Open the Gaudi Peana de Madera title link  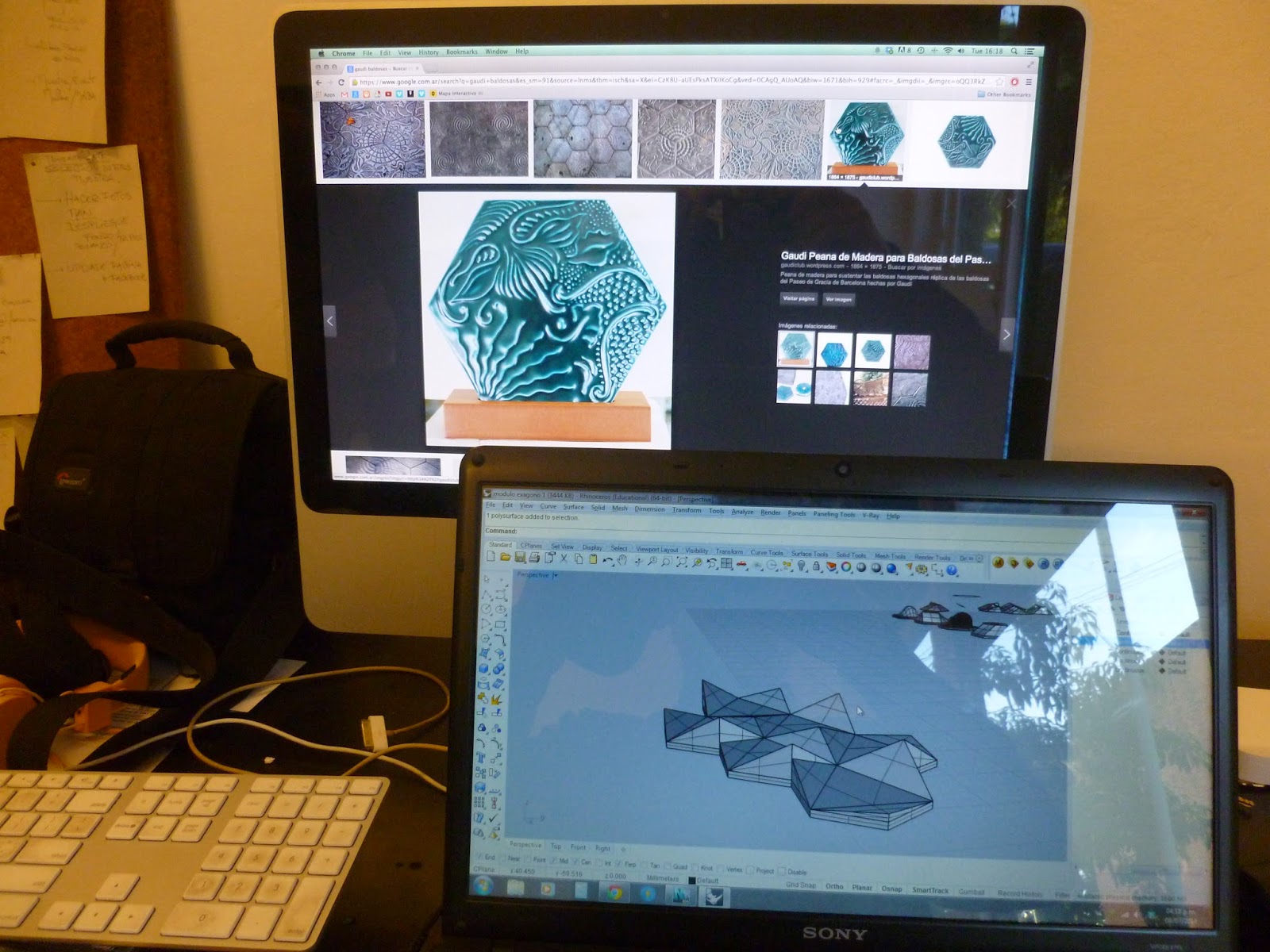pyautogui.click(x=886, y=257)
